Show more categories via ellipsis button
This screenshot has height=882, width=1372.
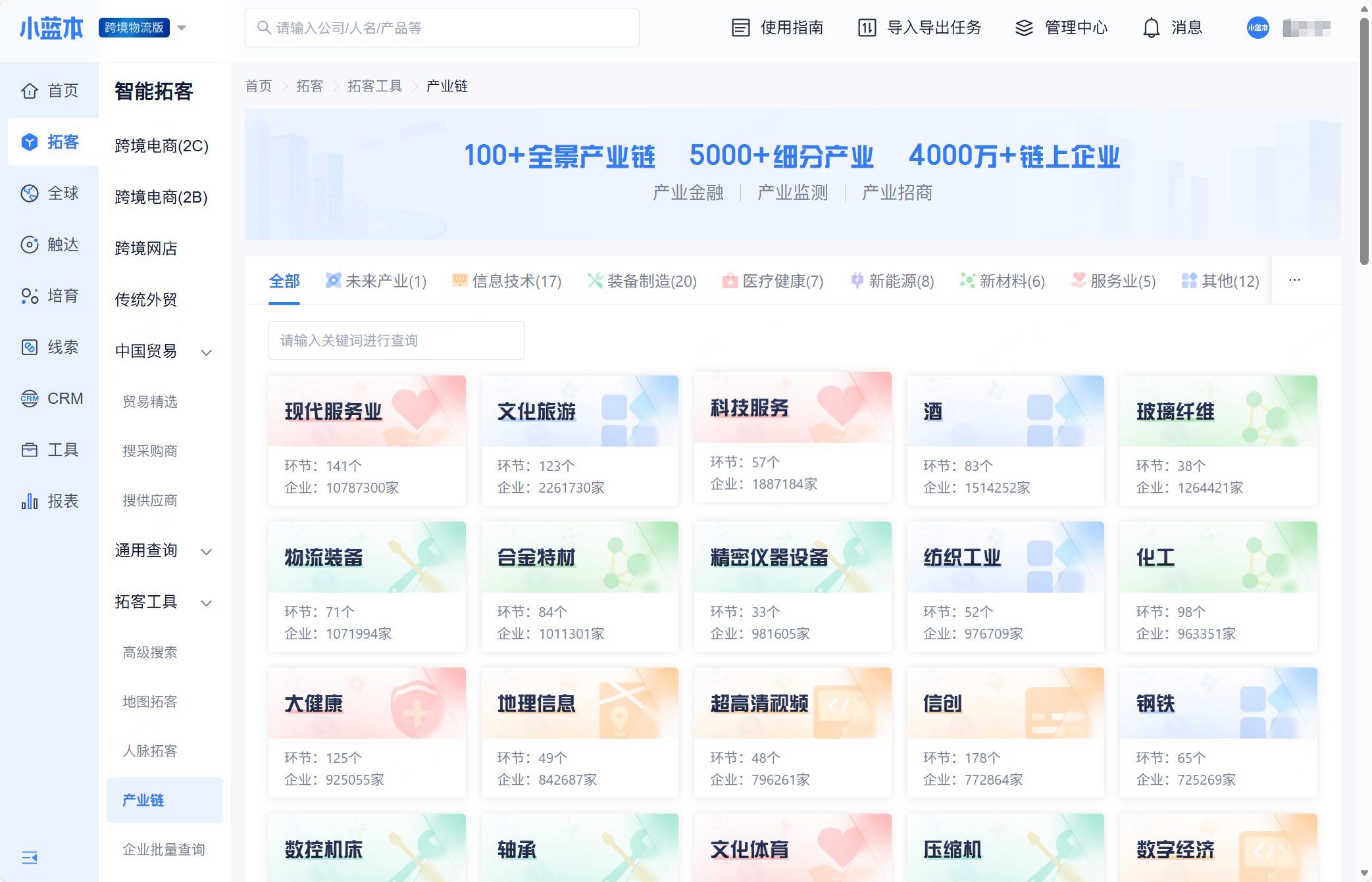tap(1294, 280)
